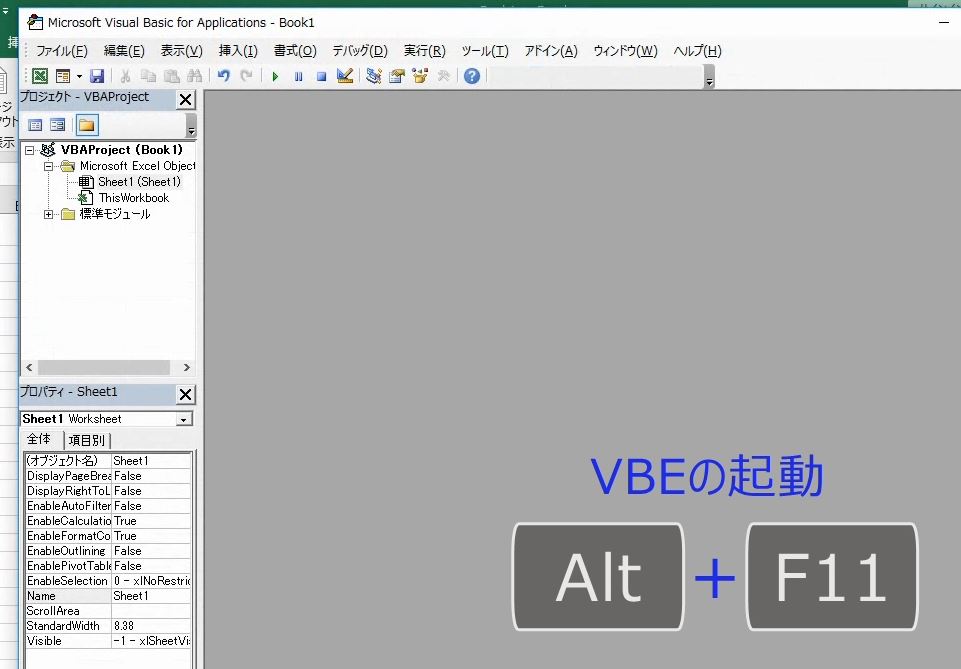The height and width of the screenshot is (669, 961).
Task: Close the プロジェクト - VBAProject panel
Action: click(x=185, y=99)
